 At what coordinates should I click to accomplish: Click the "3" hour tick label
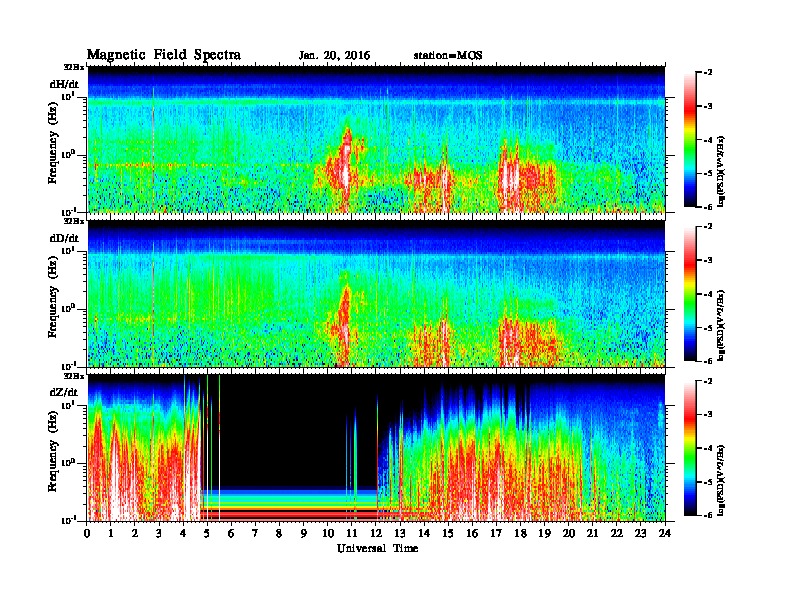159,534
